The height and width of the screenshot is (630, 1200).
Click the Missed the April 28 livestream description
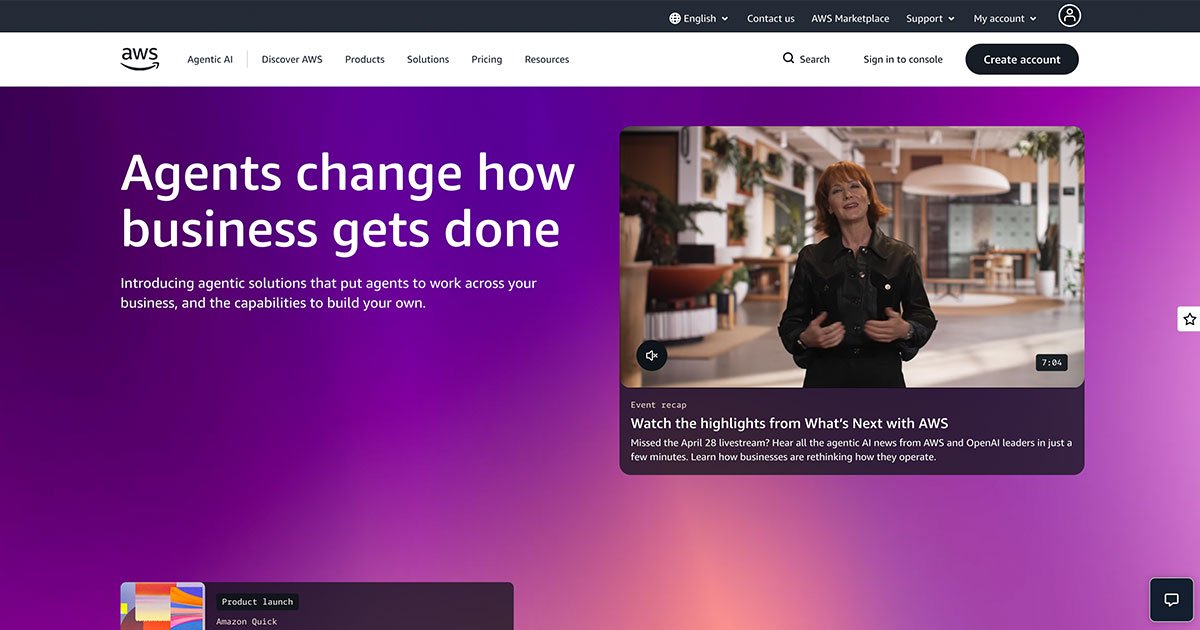tap(851, 450)
